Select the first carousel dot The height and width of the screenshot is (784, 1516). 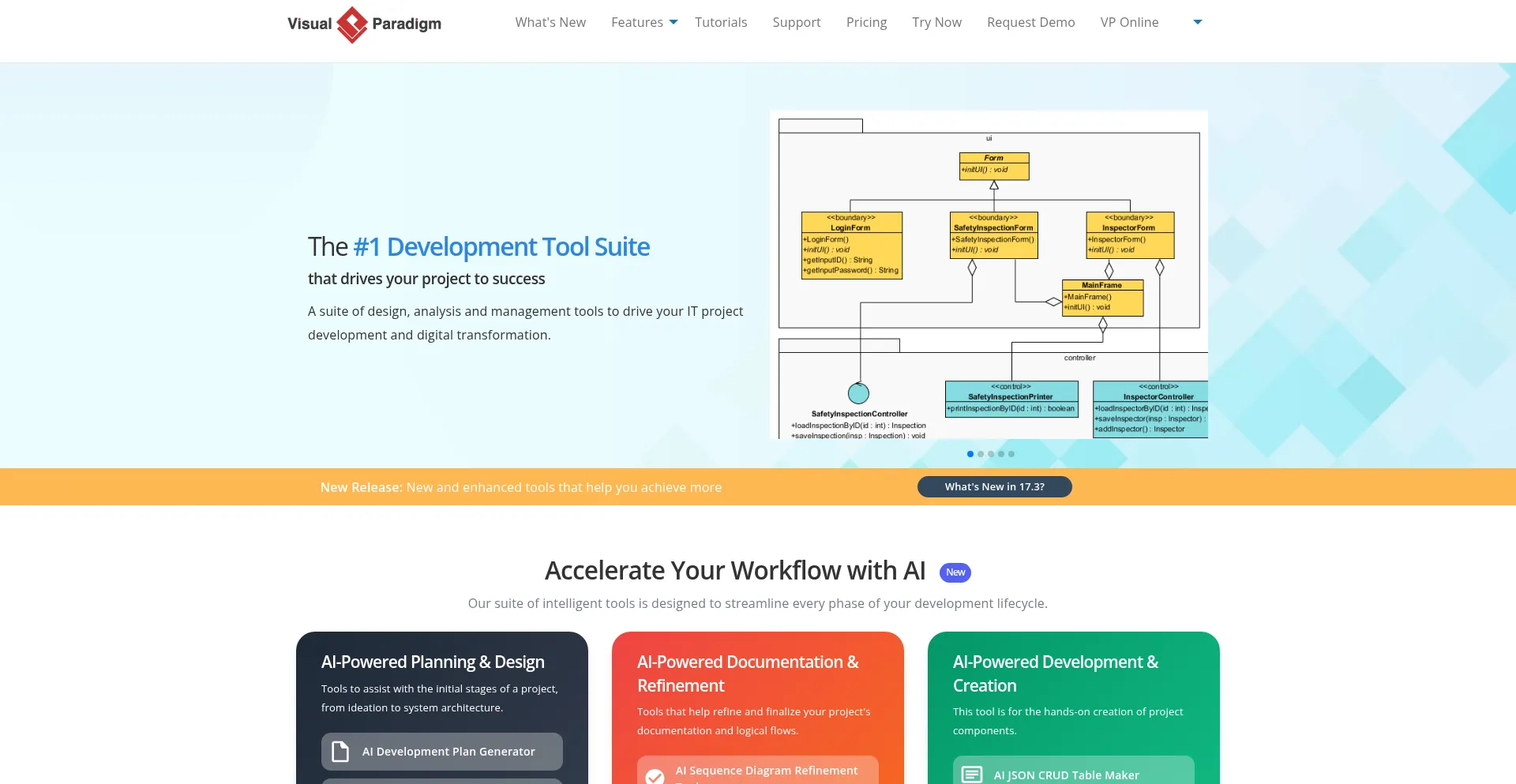pyautogui.click(x=970, y=454)
